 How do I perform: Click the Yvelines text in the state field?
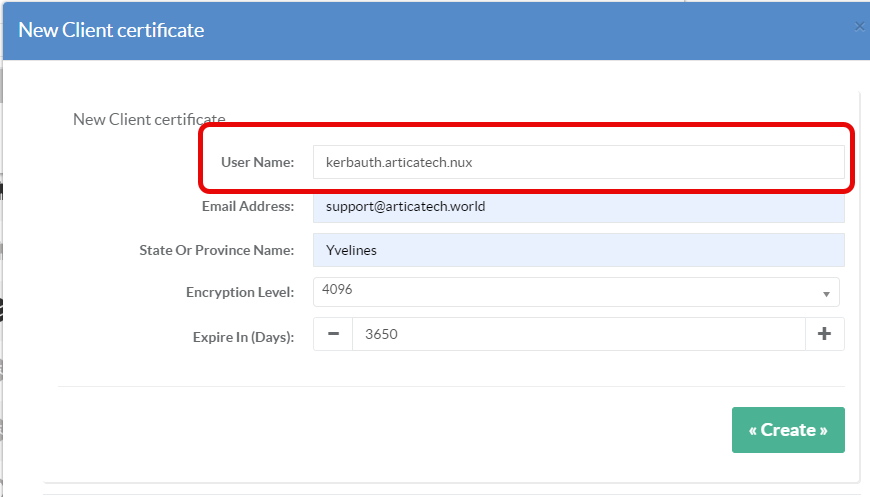point(351,250)
